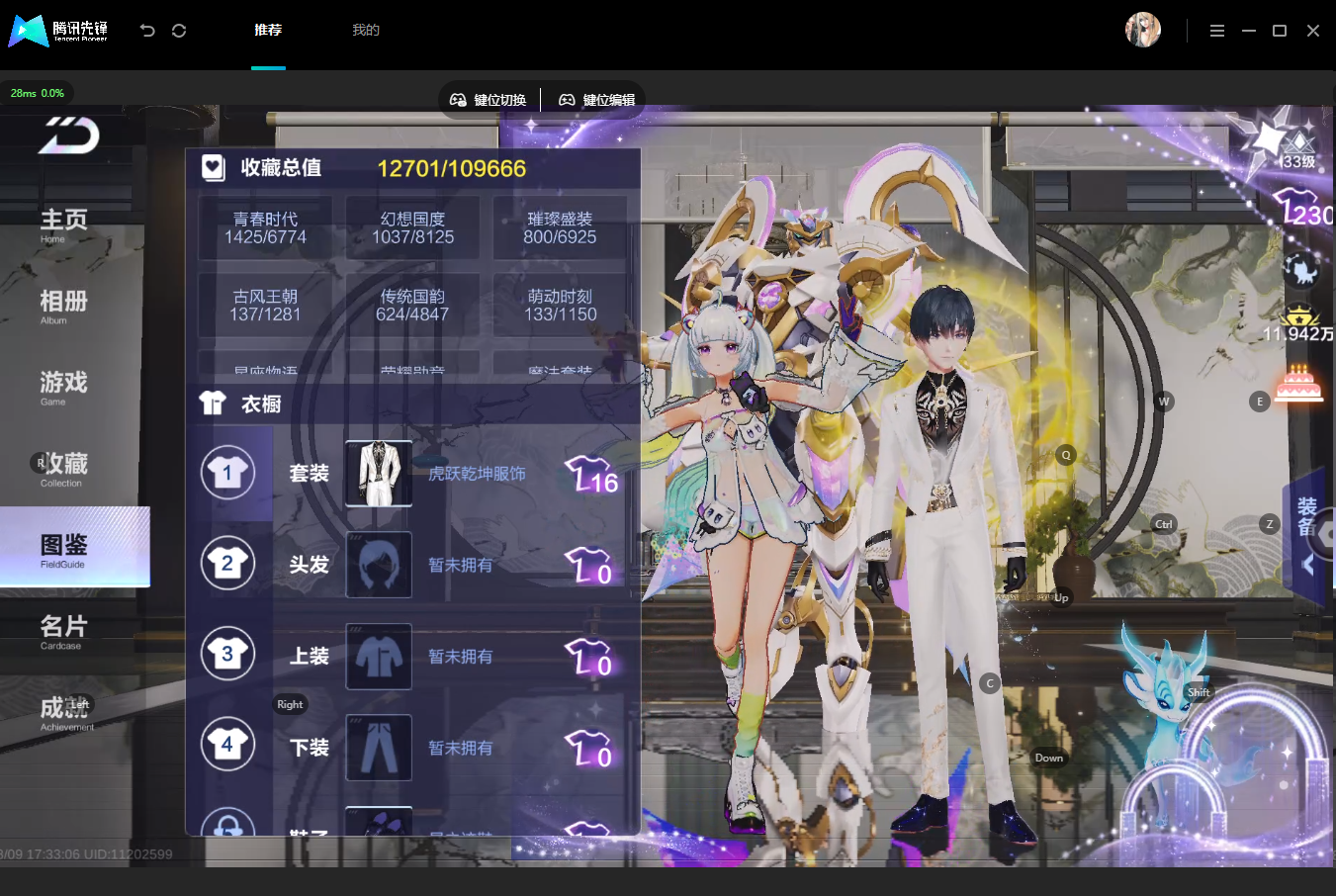Click the Tencent Pioneer logo
This screenshot has height=896, width=1336.
click(57, 31)
